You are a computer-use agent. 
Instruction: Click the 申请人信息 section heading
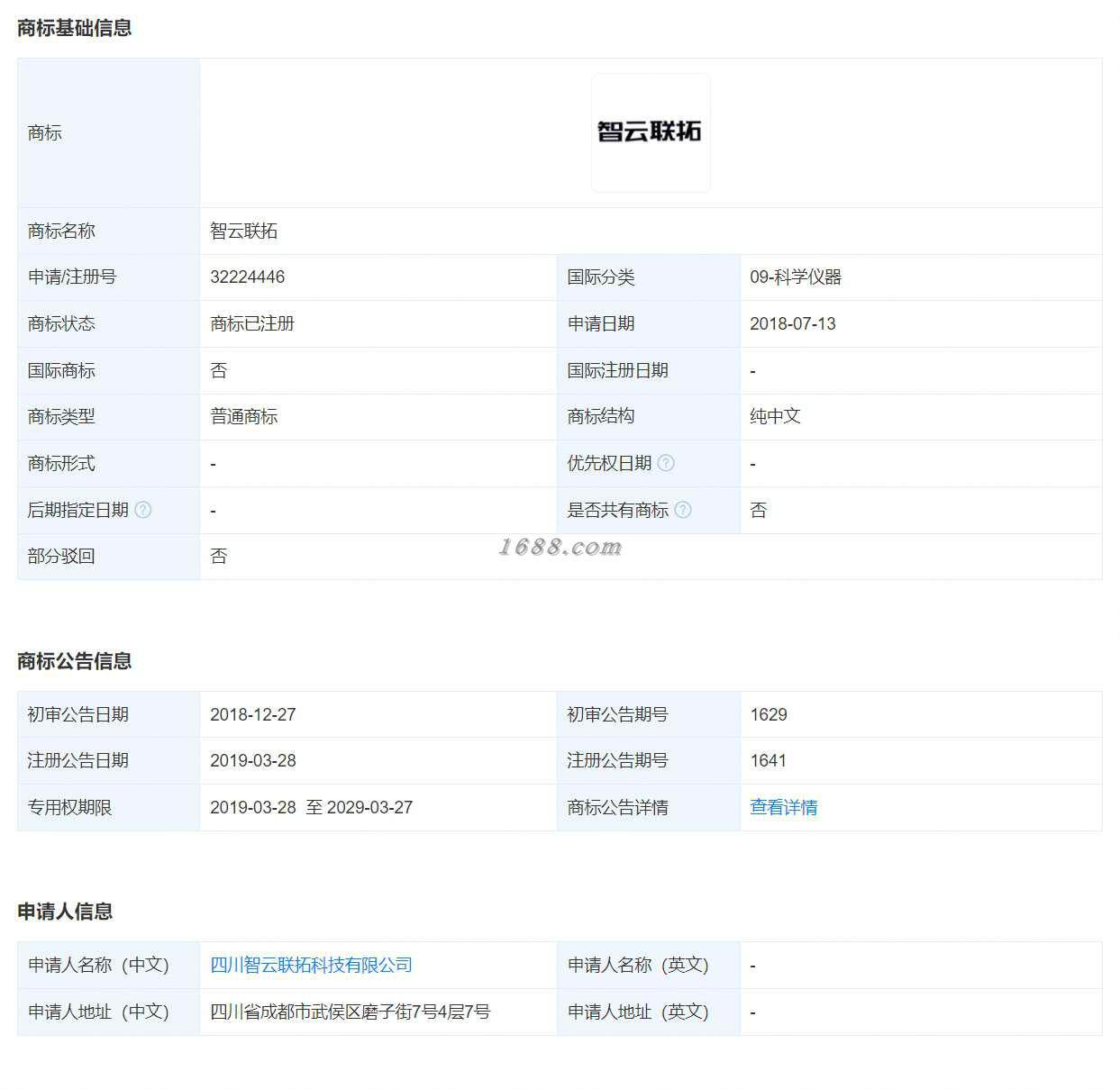(x=65, y=912)
